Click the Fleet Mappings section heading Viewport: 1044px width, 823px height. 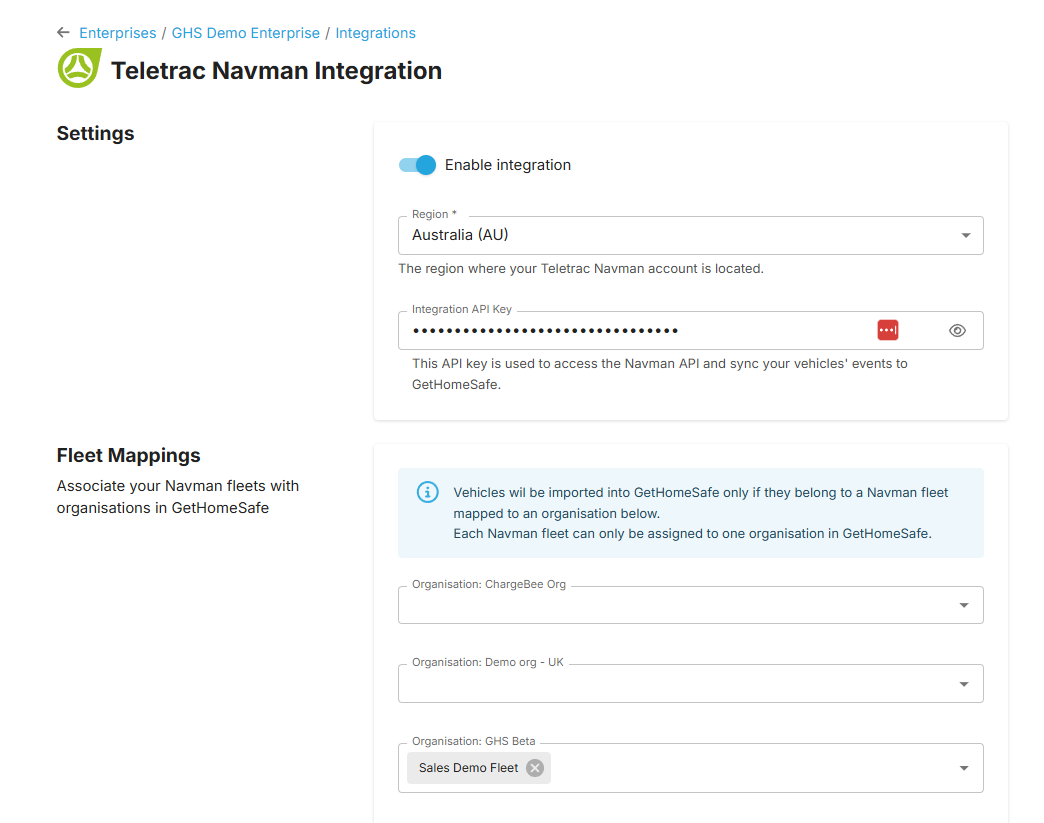coord(128,455)
